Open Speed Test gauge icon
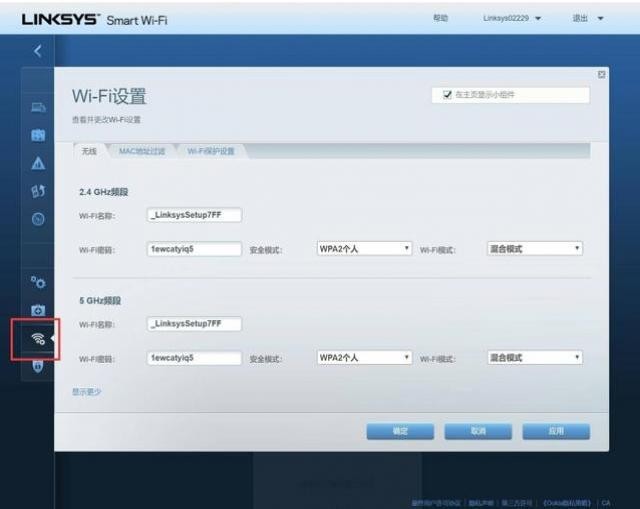This screenshot has width=640, height=509. [38, 219]
